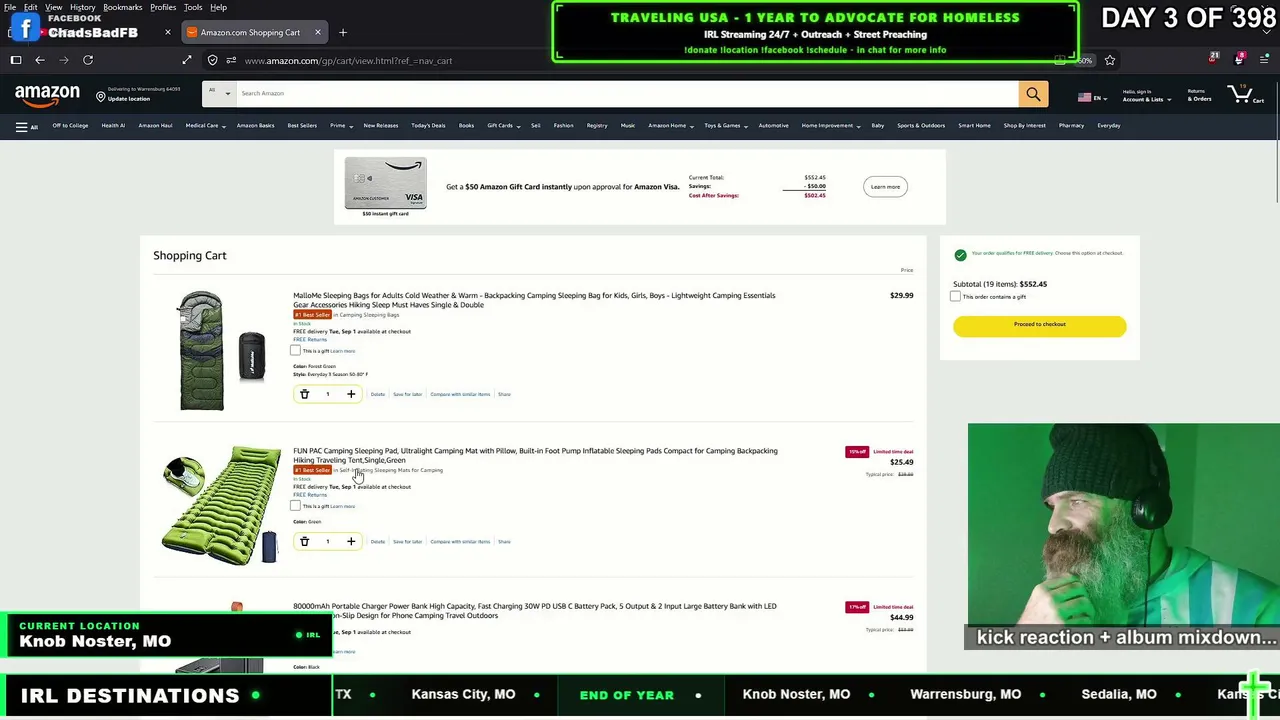This screenshot has width=1280, height=720.
Task: Open the History menu
Action: [83, 7]
